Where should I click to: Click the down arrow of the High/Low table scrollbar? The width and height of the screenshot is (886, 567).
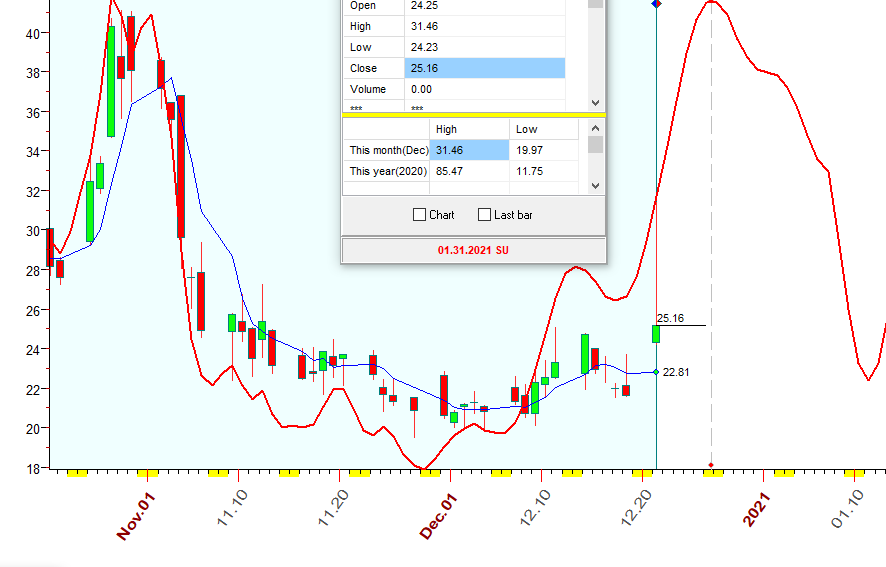click(x=595, y=185)
